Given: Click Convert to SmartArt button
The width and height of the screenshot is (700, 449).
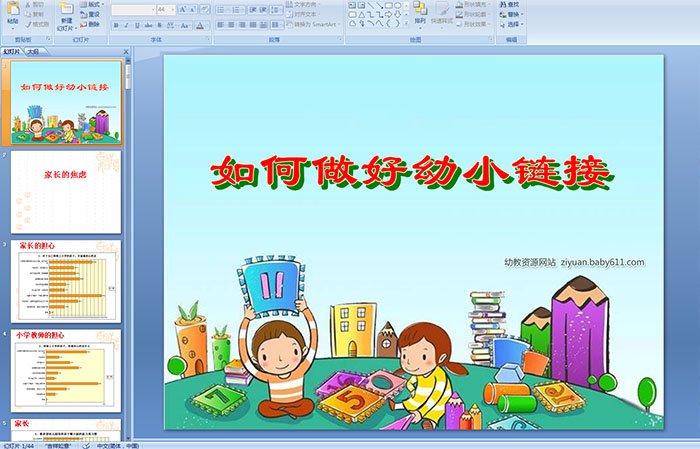Looking at the screenshot, I should [313, 24].
